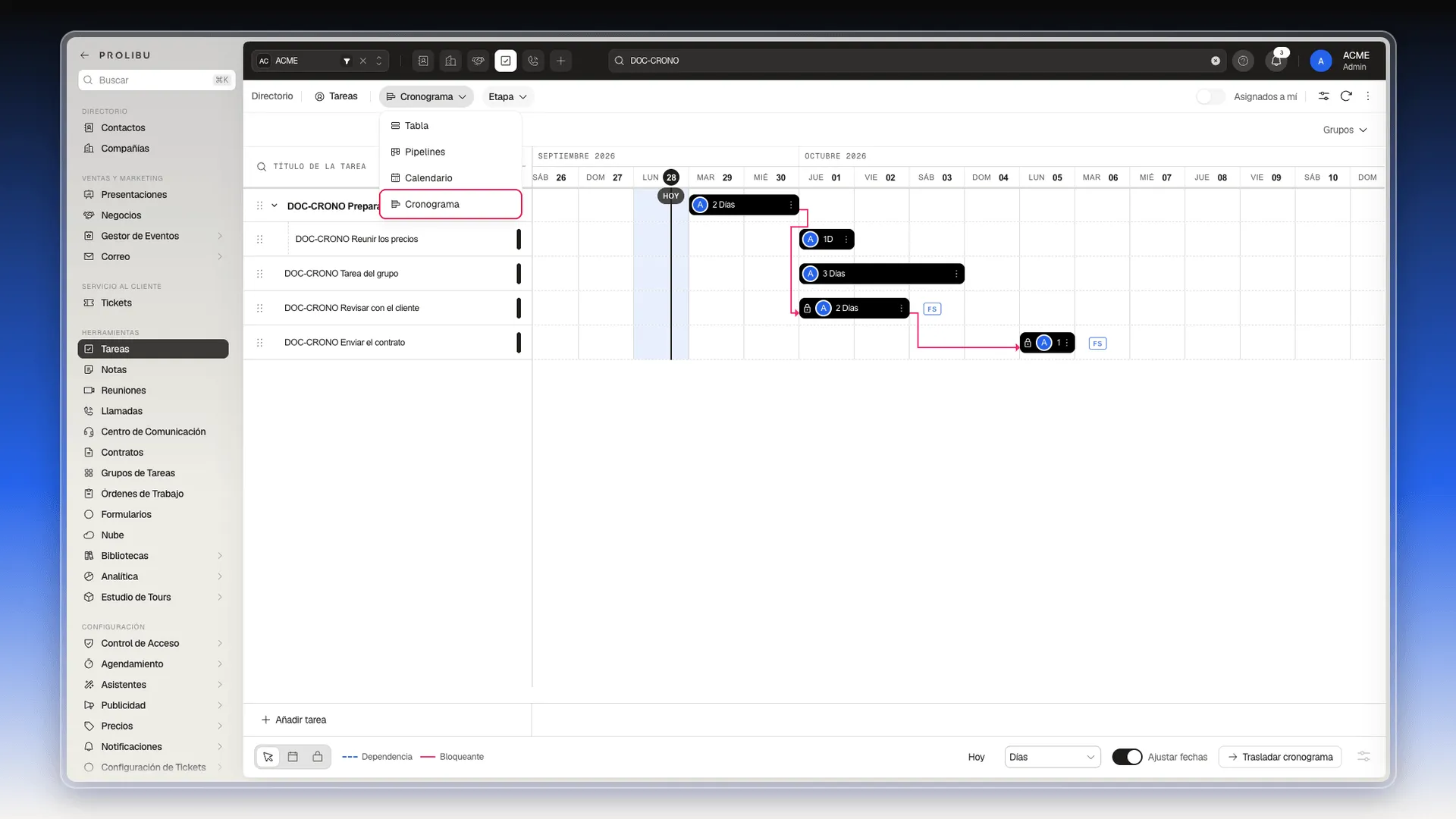Click the help question mark icon
This screenshot has height=819, width=1456.
click(x=1243, y=61)
